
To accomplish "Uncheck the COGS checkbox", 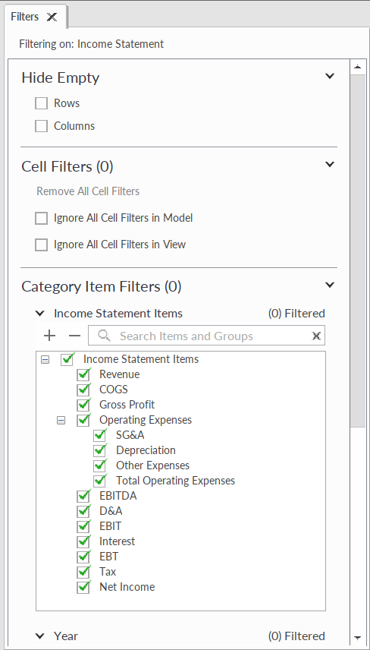I will 83,390.
